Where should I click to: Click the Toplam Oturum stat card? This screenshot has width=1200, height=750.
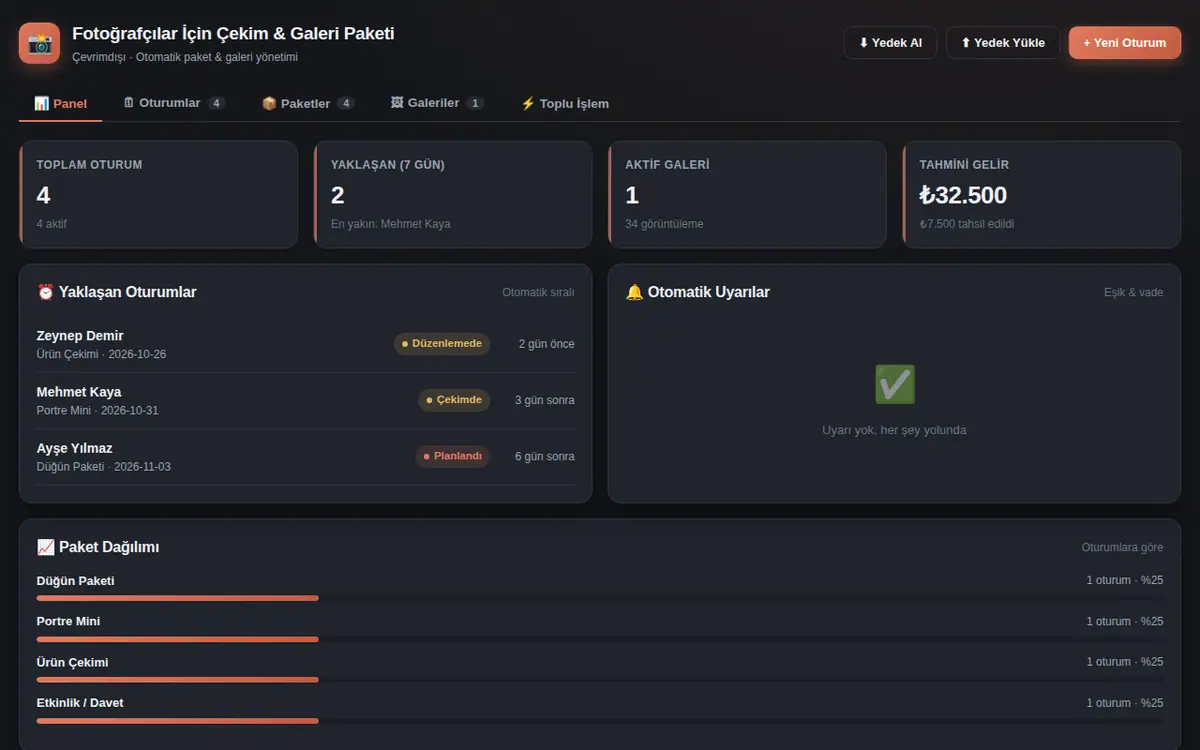tap(158, 194)
